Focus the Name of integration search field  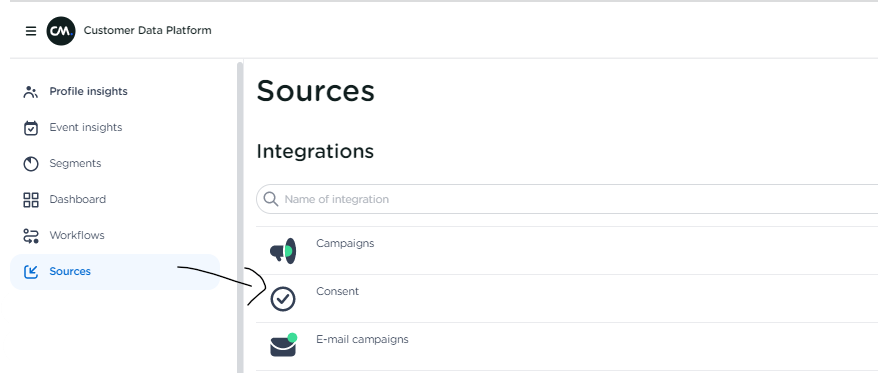click(x=567, y=199)
